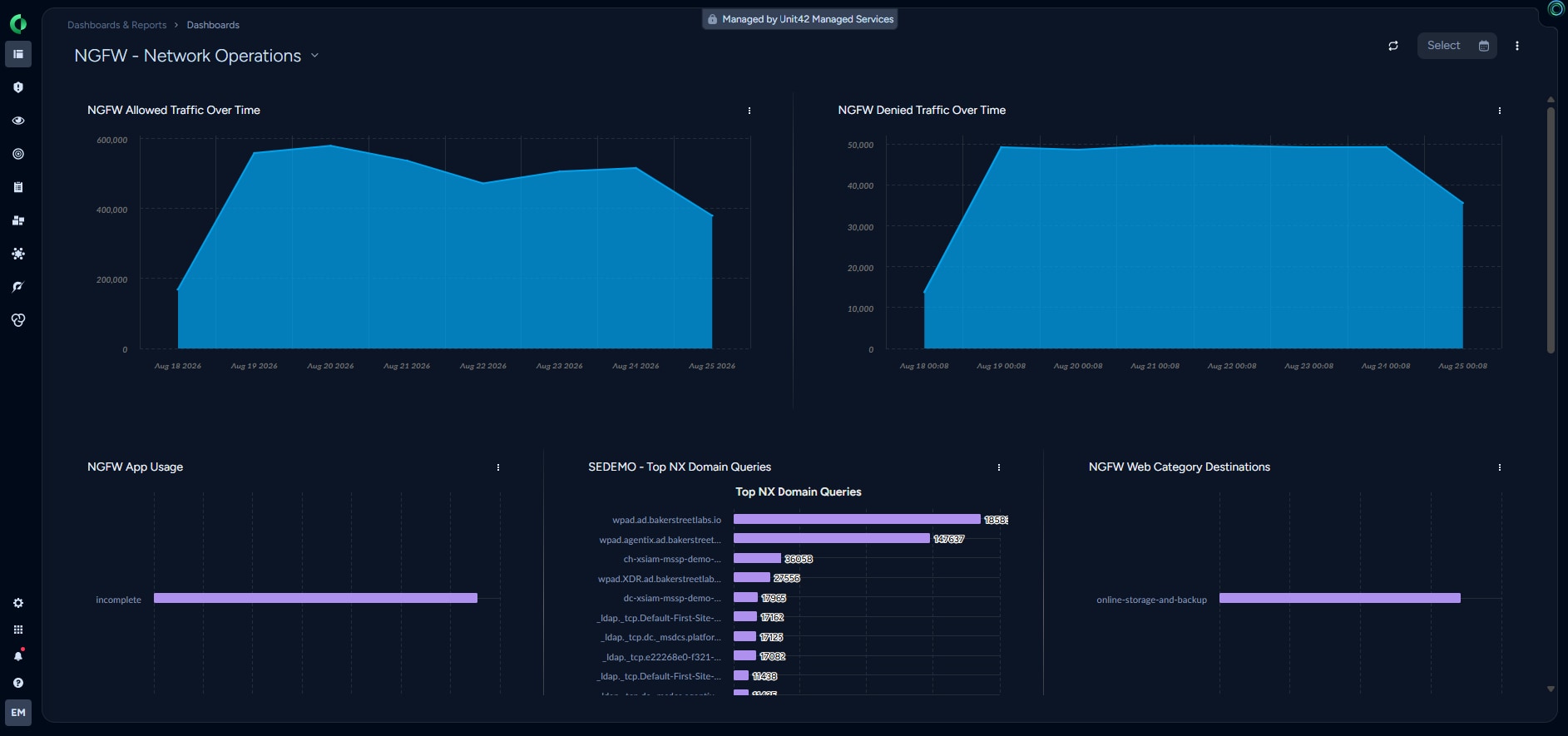Click the refresh dashboard icon
Image resolution: width=1568 pixels, height=736 pixels.
[x=1393, y=46]
